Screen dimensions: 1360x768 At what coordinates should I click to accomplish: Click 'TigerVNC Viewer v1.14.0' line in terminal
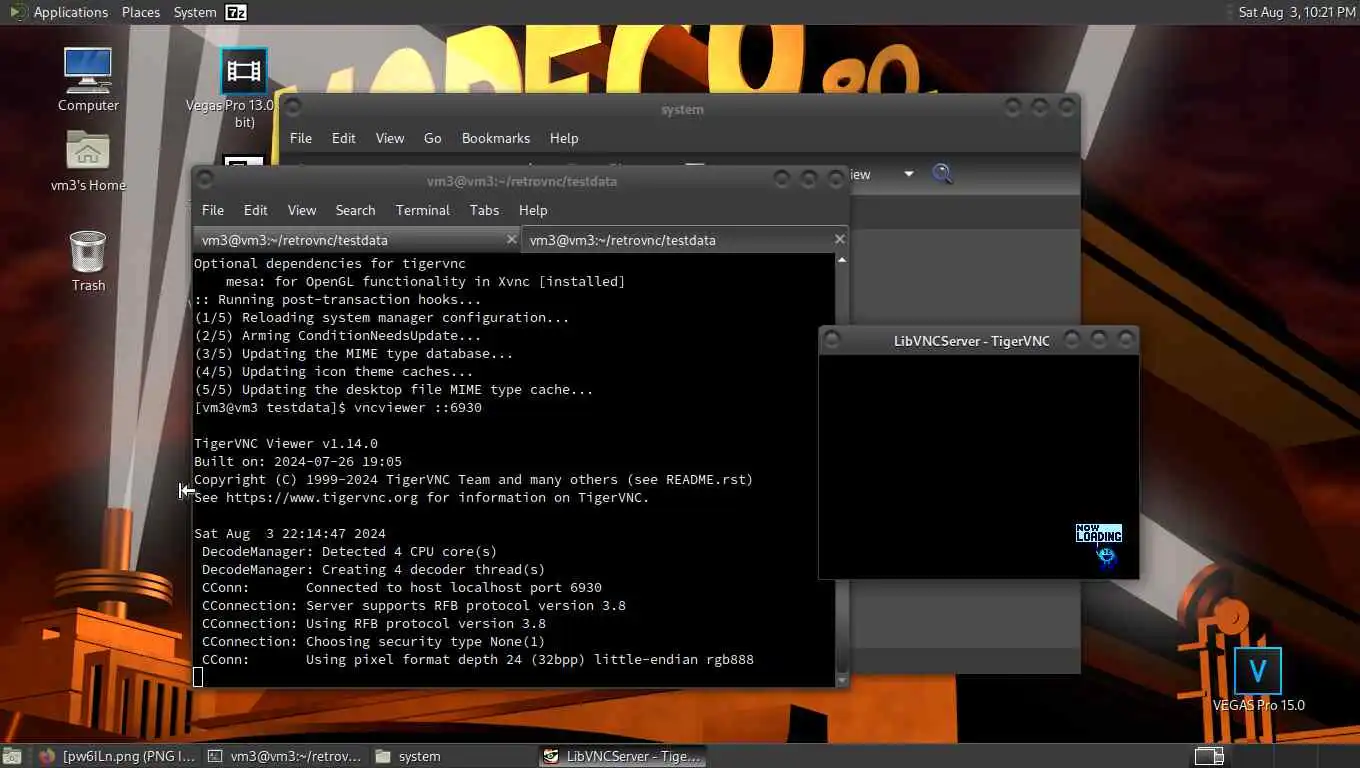pos(286,444)
